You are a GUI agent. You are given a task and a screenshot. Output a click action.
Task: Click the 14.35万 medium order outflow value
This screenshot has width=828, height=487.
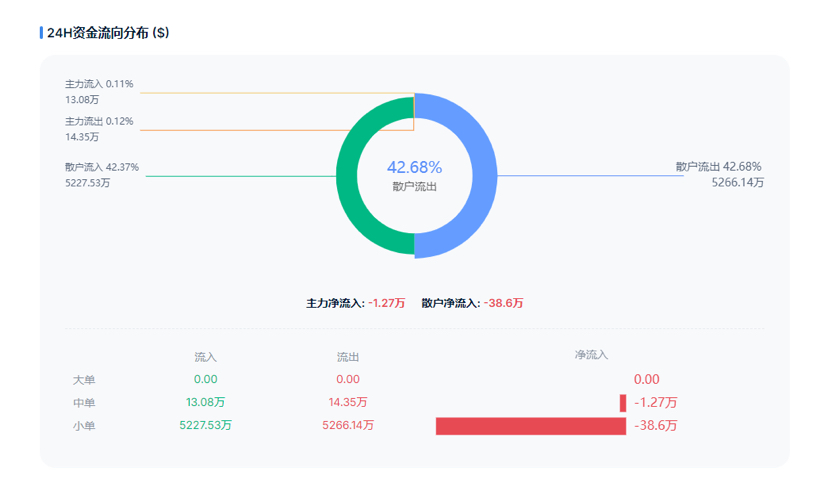tap(348, 403)
